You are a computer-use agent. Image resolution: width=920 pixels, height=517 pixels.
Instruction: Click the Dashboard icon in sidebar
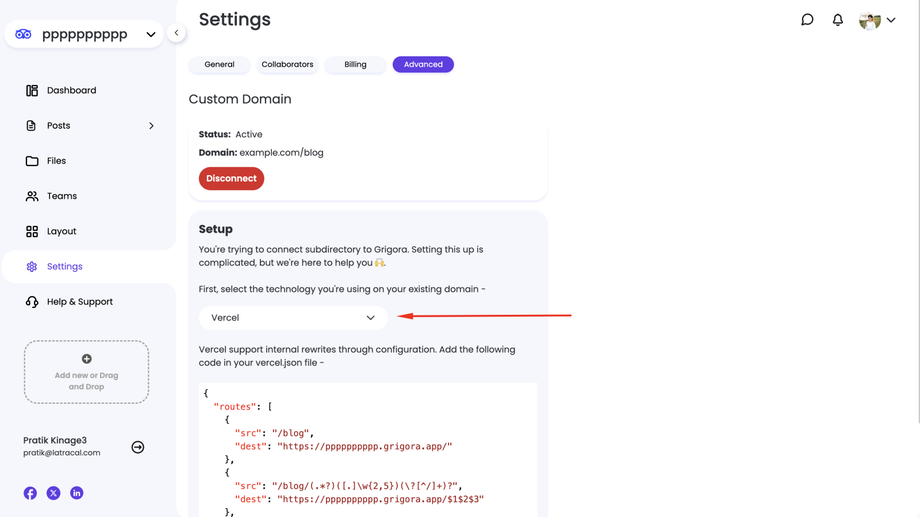click(32, 90)
